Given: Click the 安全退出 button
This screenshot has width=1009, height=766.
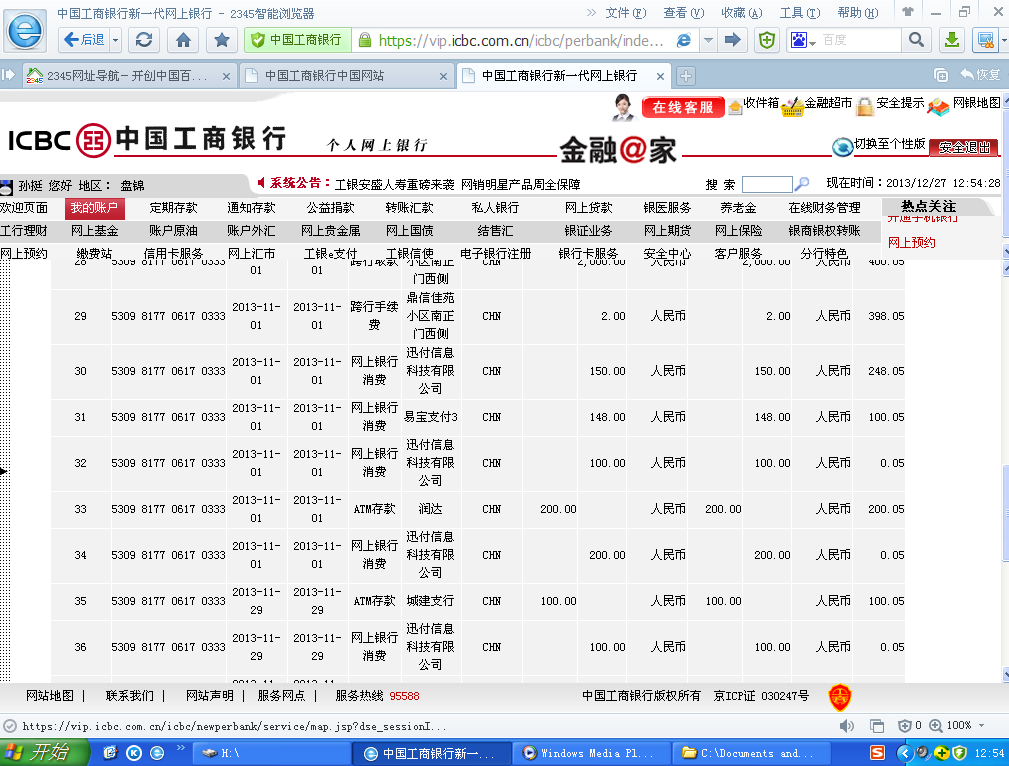Looking at the screenshot, I should point(964,147).
